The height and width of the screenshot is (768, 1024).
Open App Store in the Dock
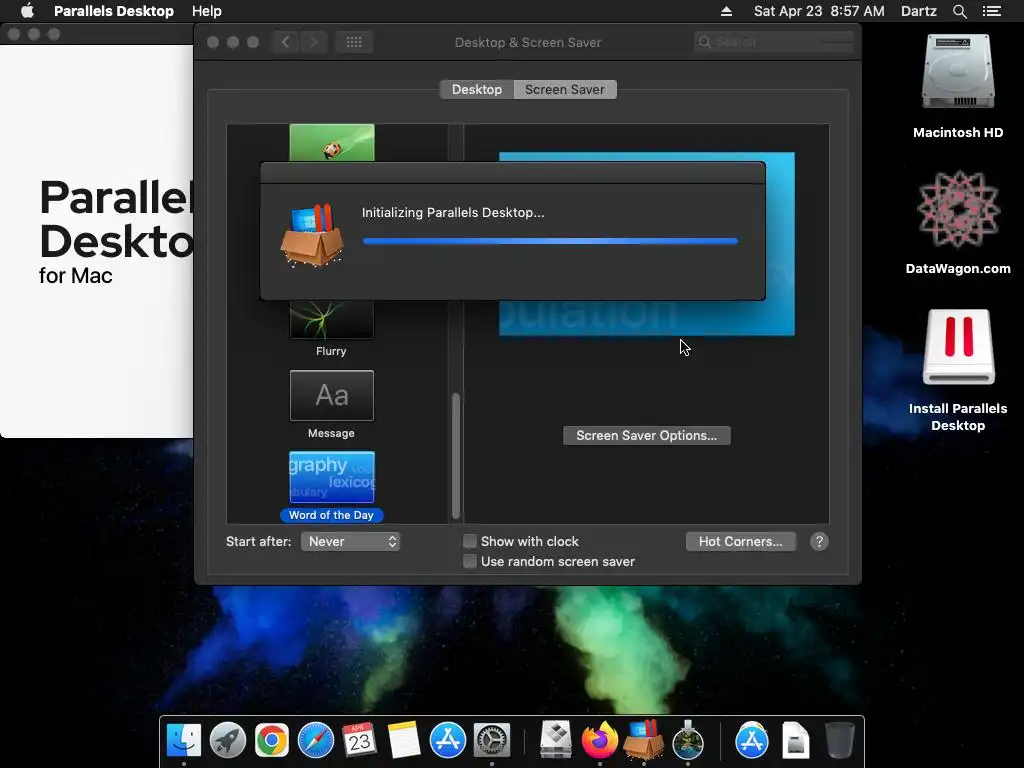click(x=447, y=741)
